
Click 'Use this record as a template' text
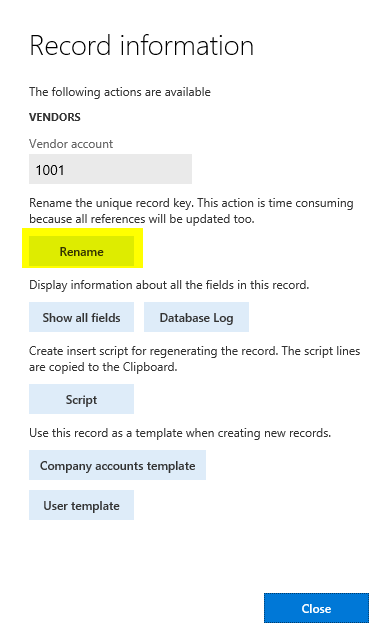tap(180, 433)
